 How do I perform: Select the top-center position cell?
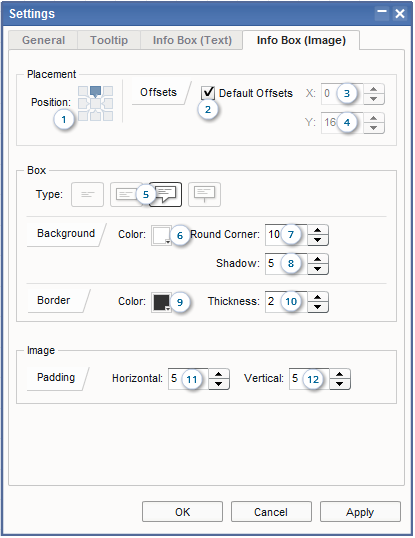coord(95,91)
